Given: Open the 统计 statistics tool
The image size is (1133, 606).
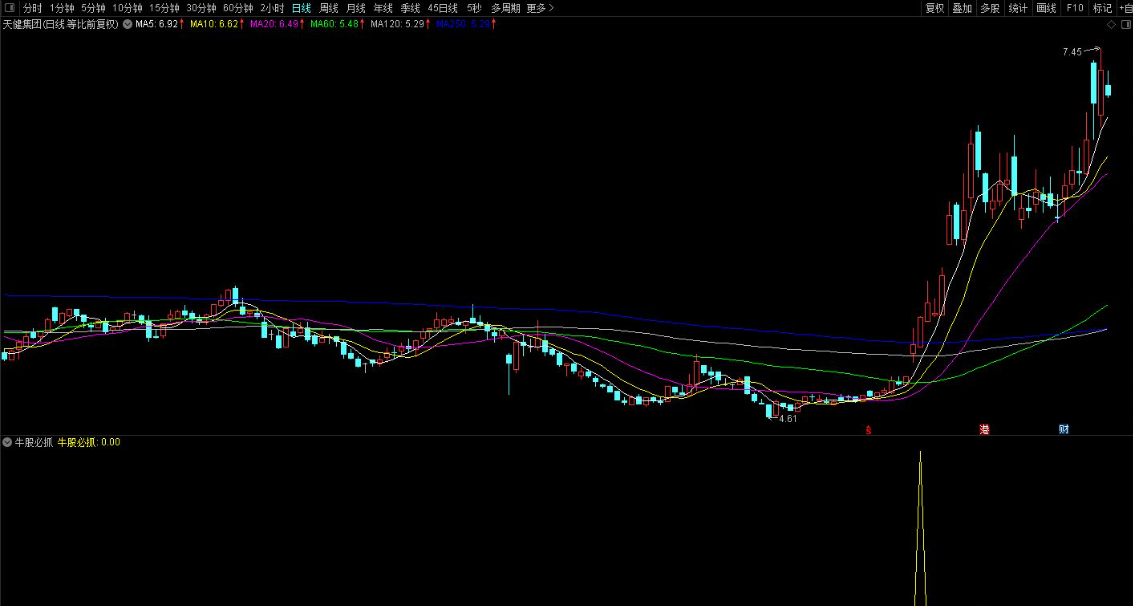Looking at the screenshot, I should point(1018,8).
